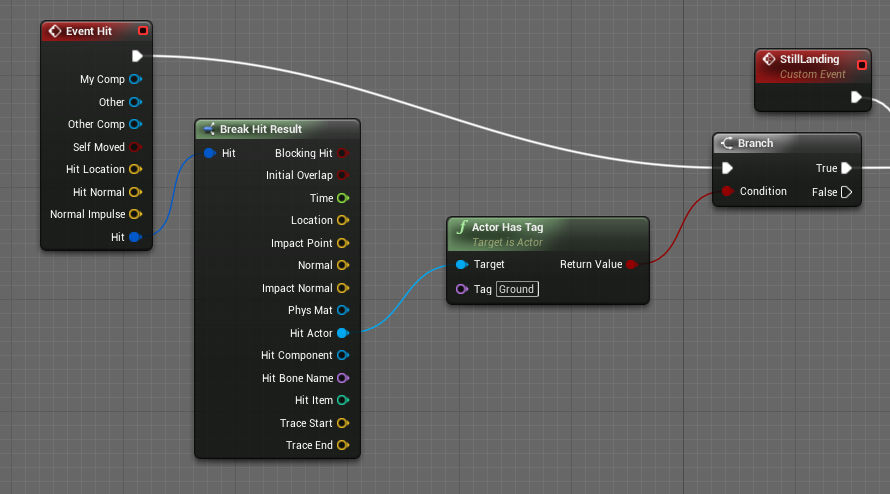Viewport: 890px width, 494px height.
Task: Click the Hit Normal vector pin
Action: pos(135,192)
